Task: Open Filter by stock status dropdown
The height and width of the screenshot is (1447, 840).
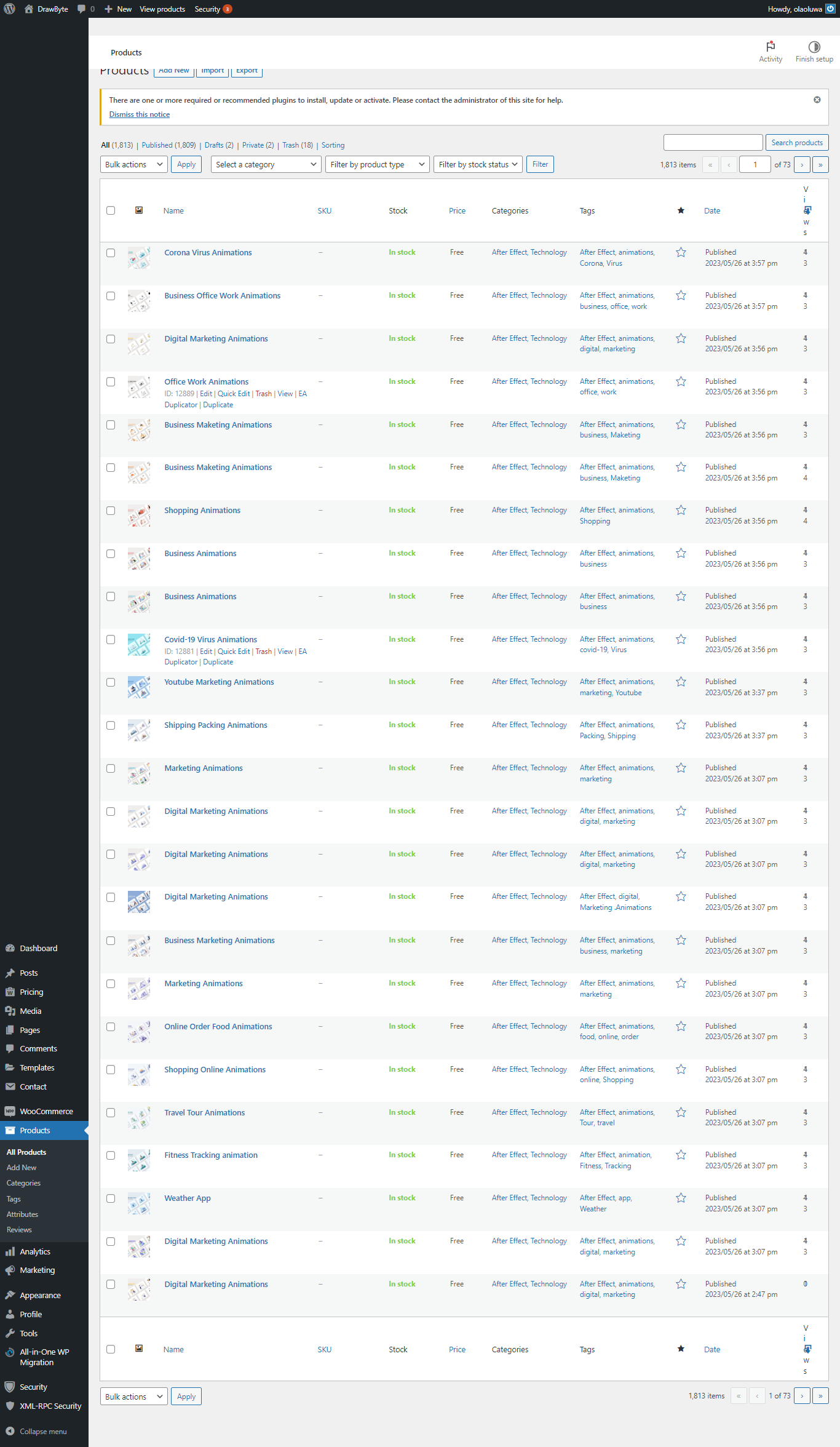Action: pyautogui.click(x=478, y=165)
